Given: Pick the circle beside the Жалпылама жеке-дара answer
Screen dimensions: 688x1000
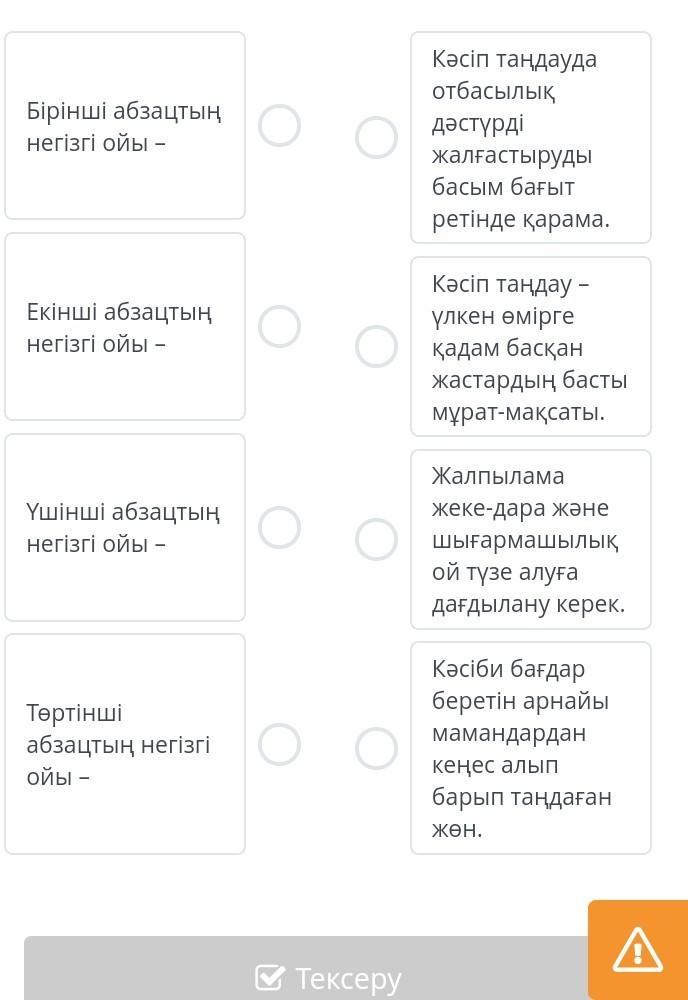Looking at the screenshot, I should (x=377, y=539).
